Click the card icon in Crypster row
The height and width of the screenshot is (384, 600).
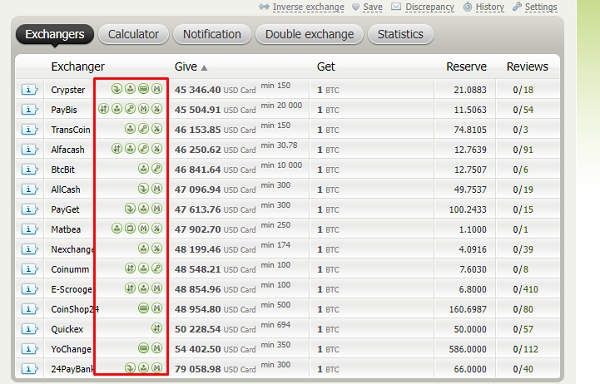[143, 89]
